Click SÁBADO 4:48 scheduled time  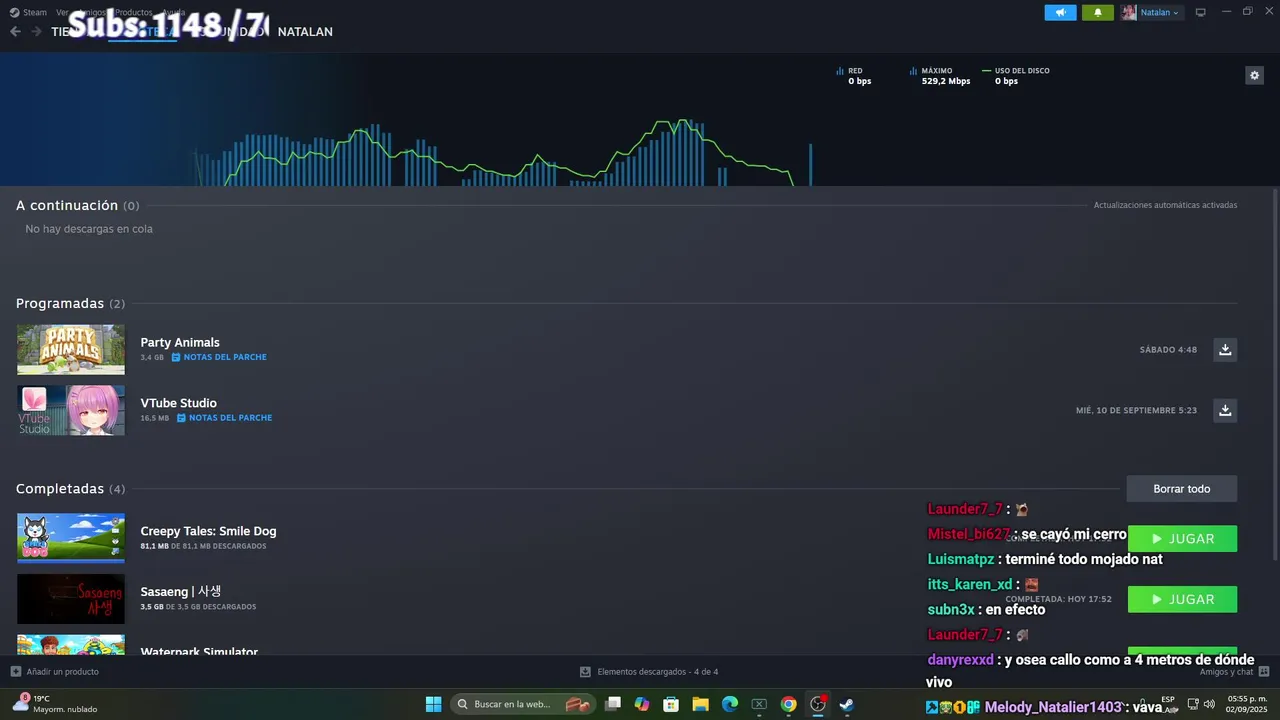pyautogui.click(x=1168, y=350)
